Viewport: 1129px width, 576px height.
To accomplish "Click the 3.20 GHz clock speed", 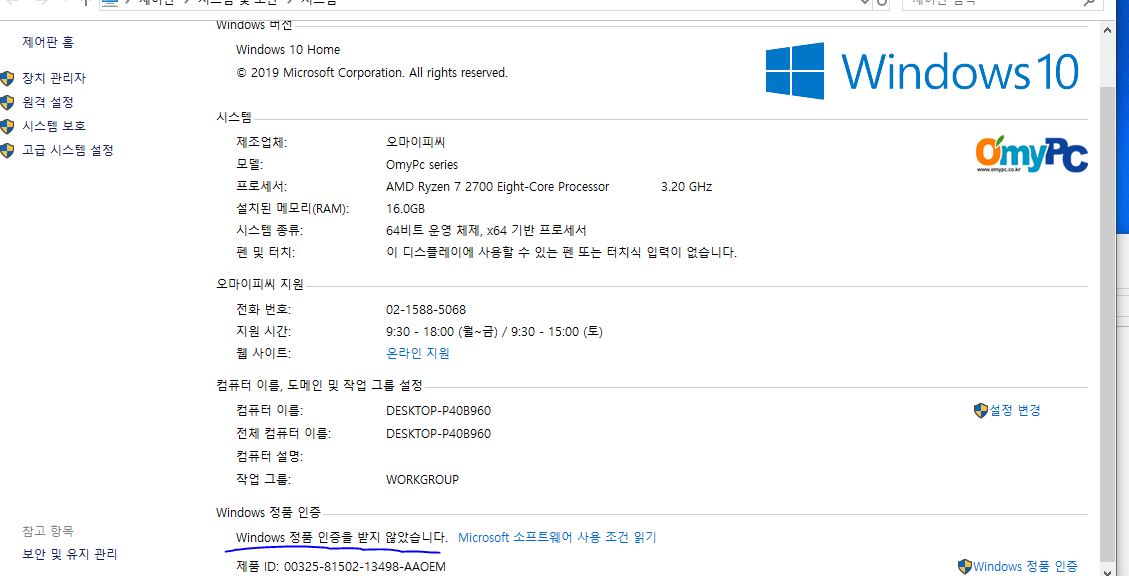I will pos(686,187).
